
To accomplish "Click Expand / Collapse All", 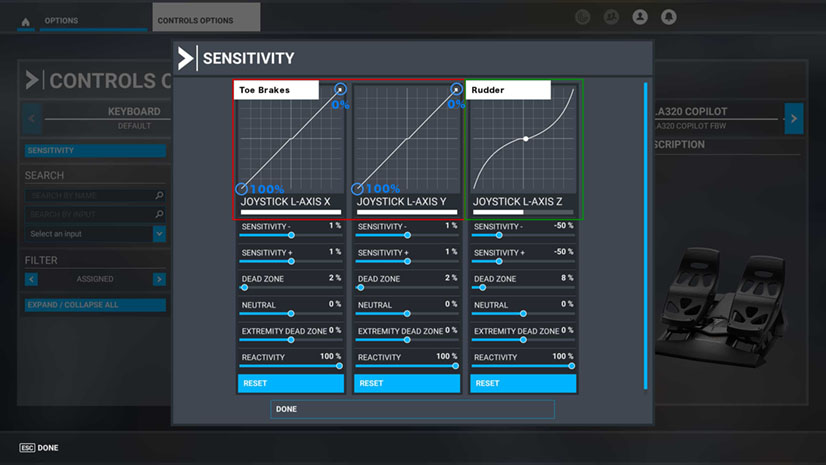I will pyautogui.click(x=95, y=304).
